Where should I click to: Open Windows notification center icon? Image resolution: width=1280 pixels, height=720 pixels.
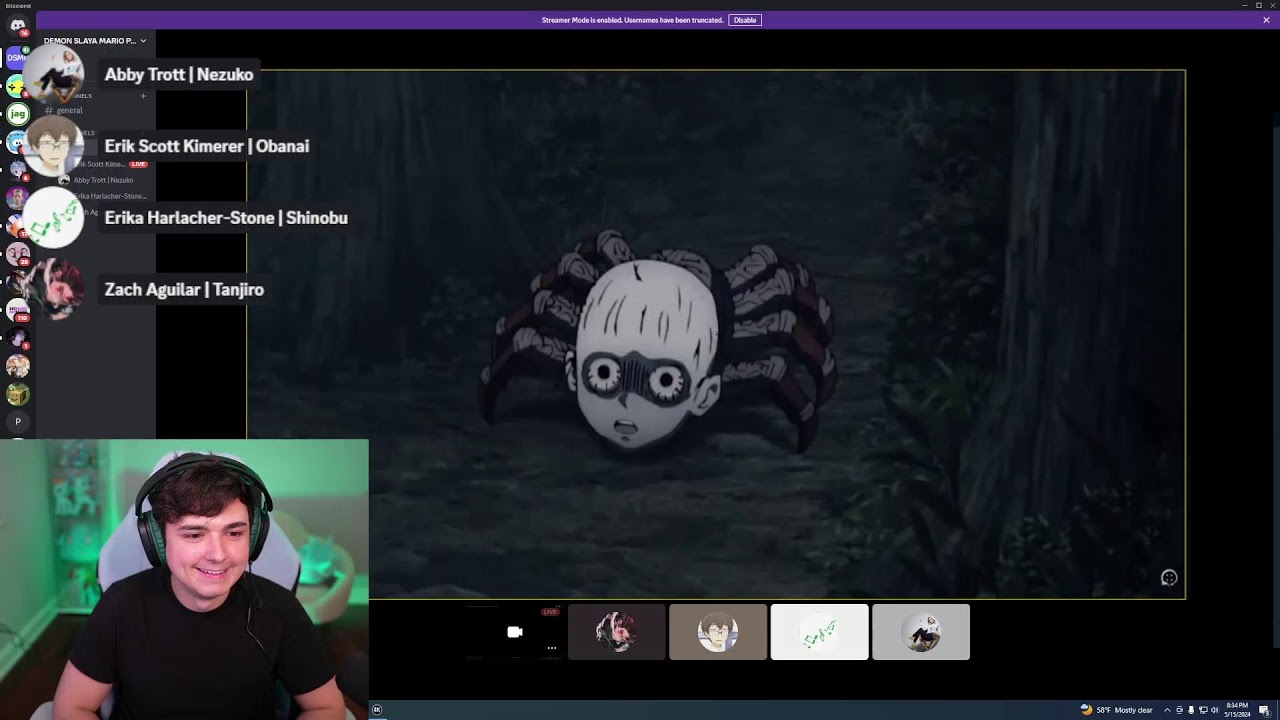point(1265,710)
